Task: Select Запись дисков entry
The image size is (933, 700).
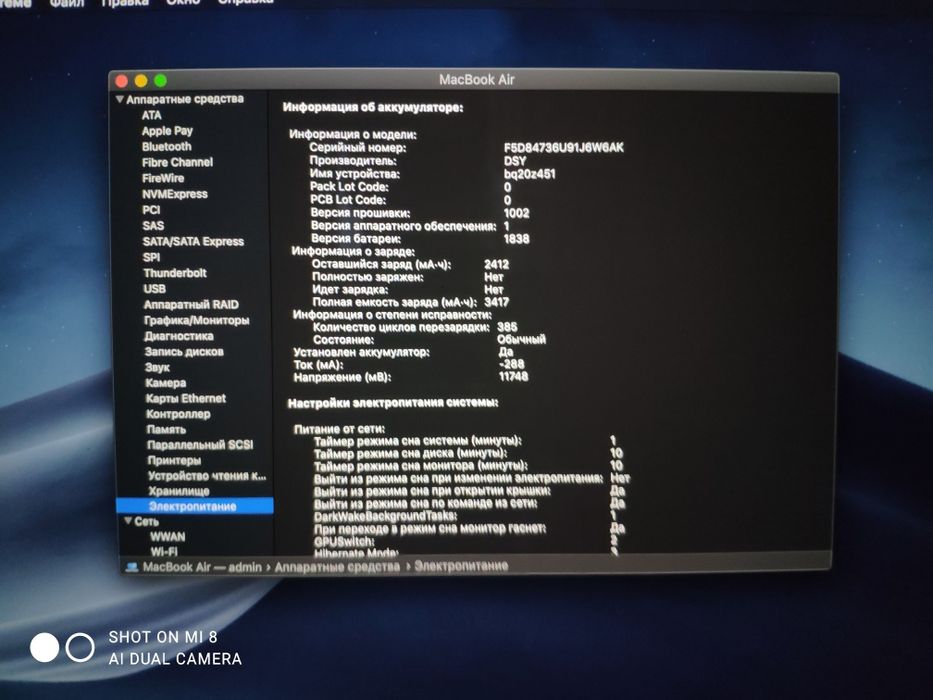Action: (184, 351)
